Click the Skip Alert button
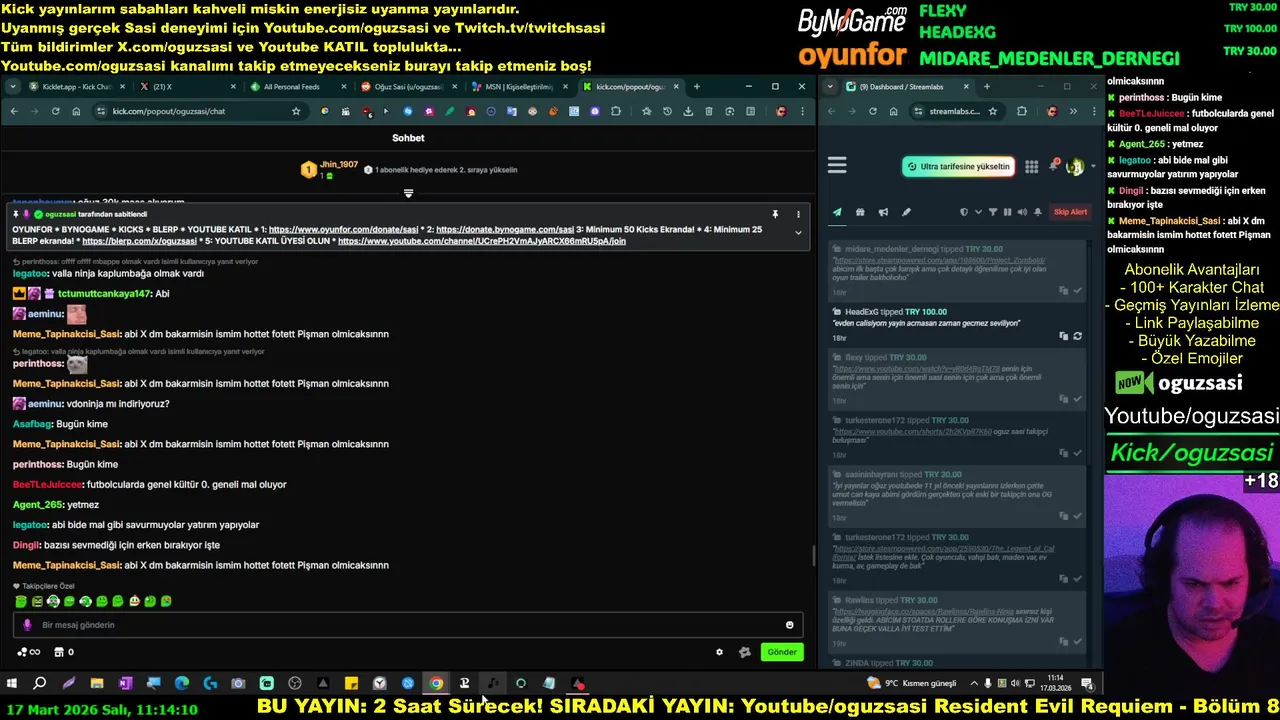The image size is (1280, 720). 1070,212
